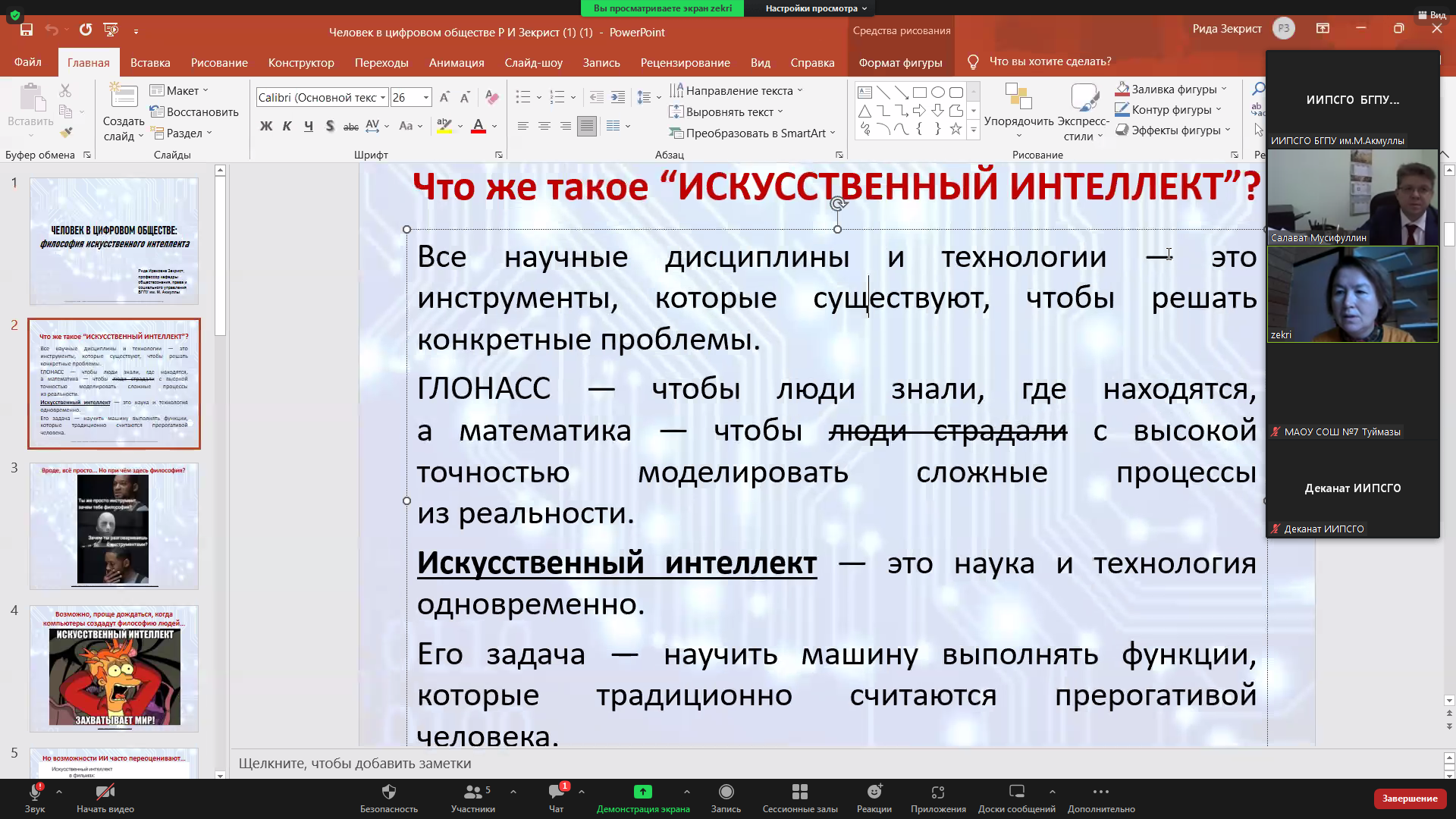
Task: Click the bulleted list icon
Action: tap(522, 97)
